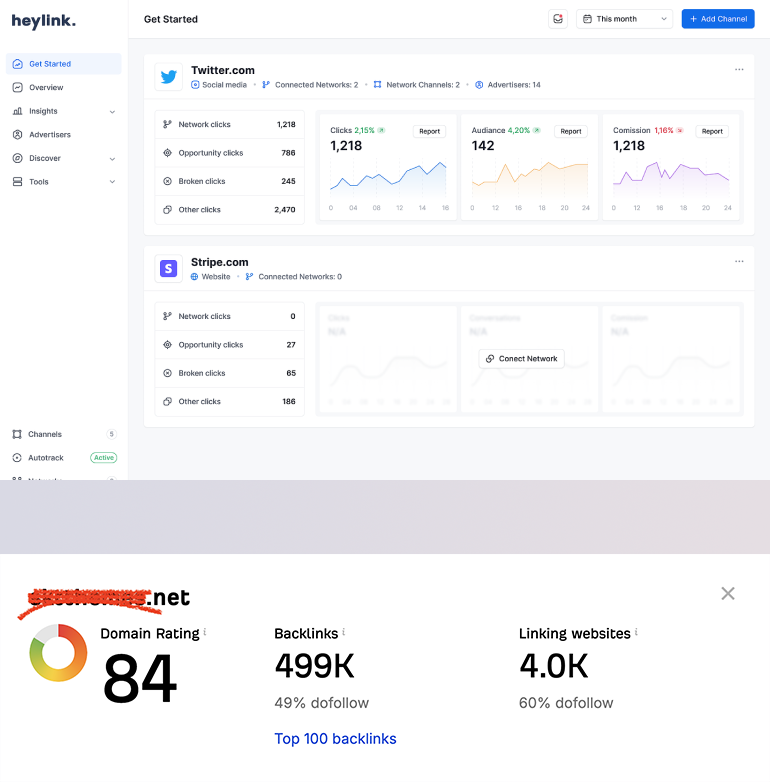Open Report for Clicks chart

(x=429, y=131)
